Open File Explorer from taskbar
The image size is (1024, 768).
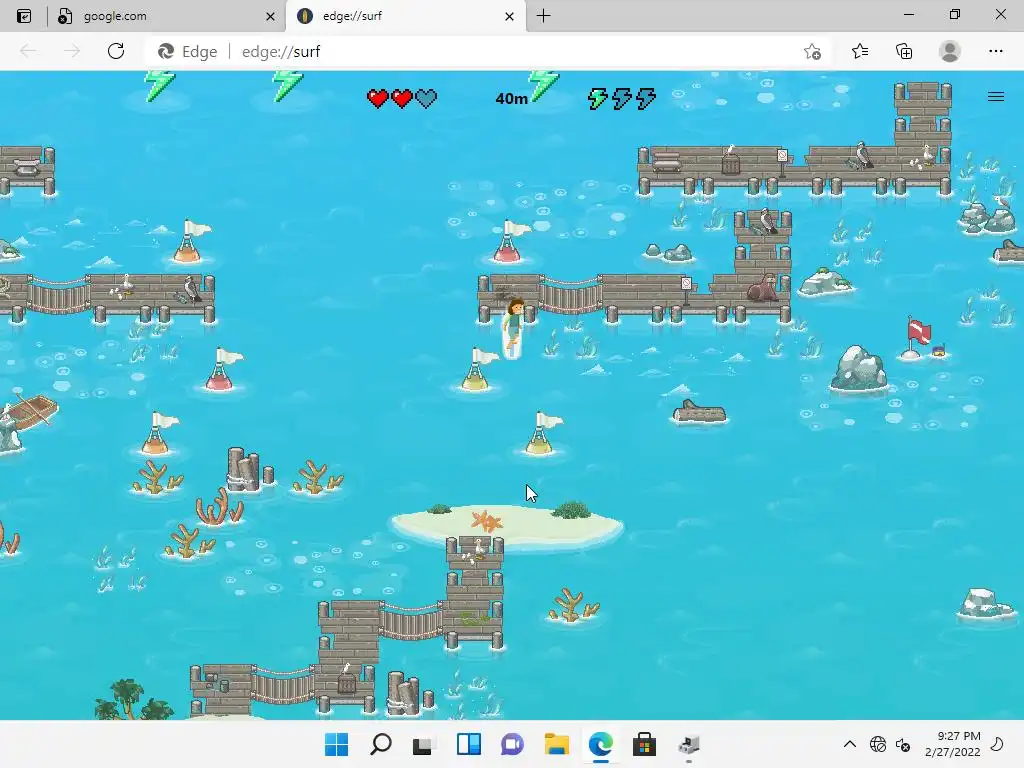pos(556,744)
